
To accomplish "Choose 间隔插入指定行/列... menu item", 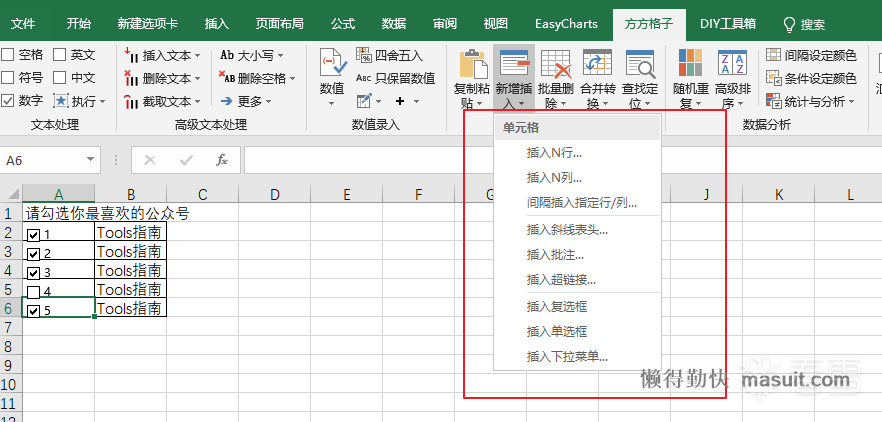I will pos(577,203).
